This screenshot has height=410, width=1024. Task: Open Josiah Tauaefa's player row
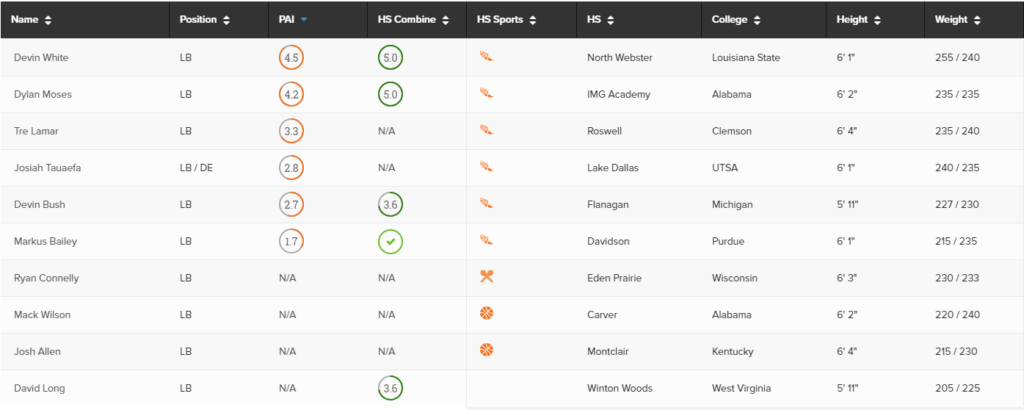512,168
